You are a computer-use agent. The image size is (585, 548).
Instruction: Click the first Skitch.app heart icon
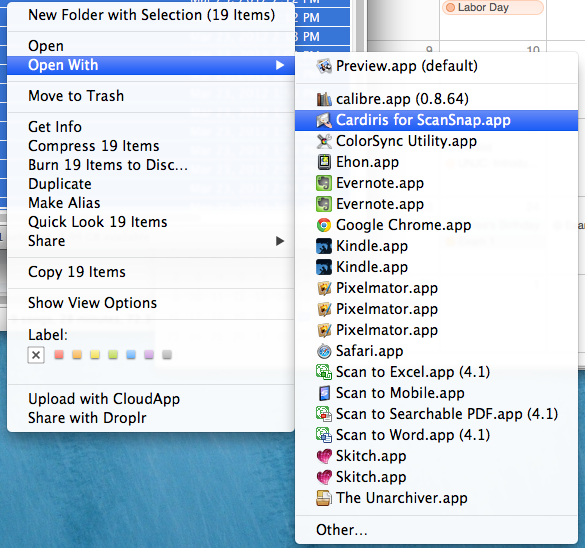(x=324, y=456)
